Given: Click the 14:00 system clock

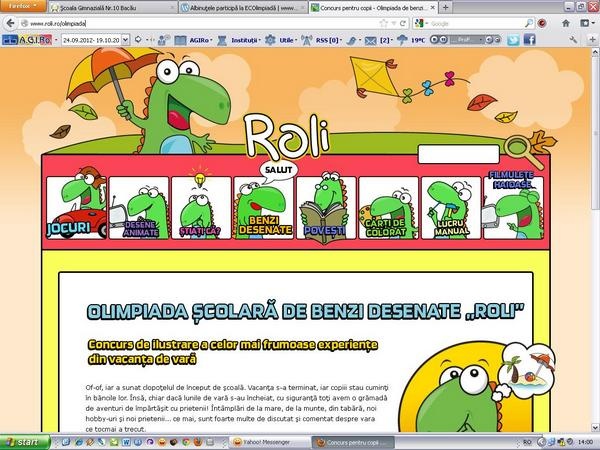Looking at the screenshot, I should (585, 442).
